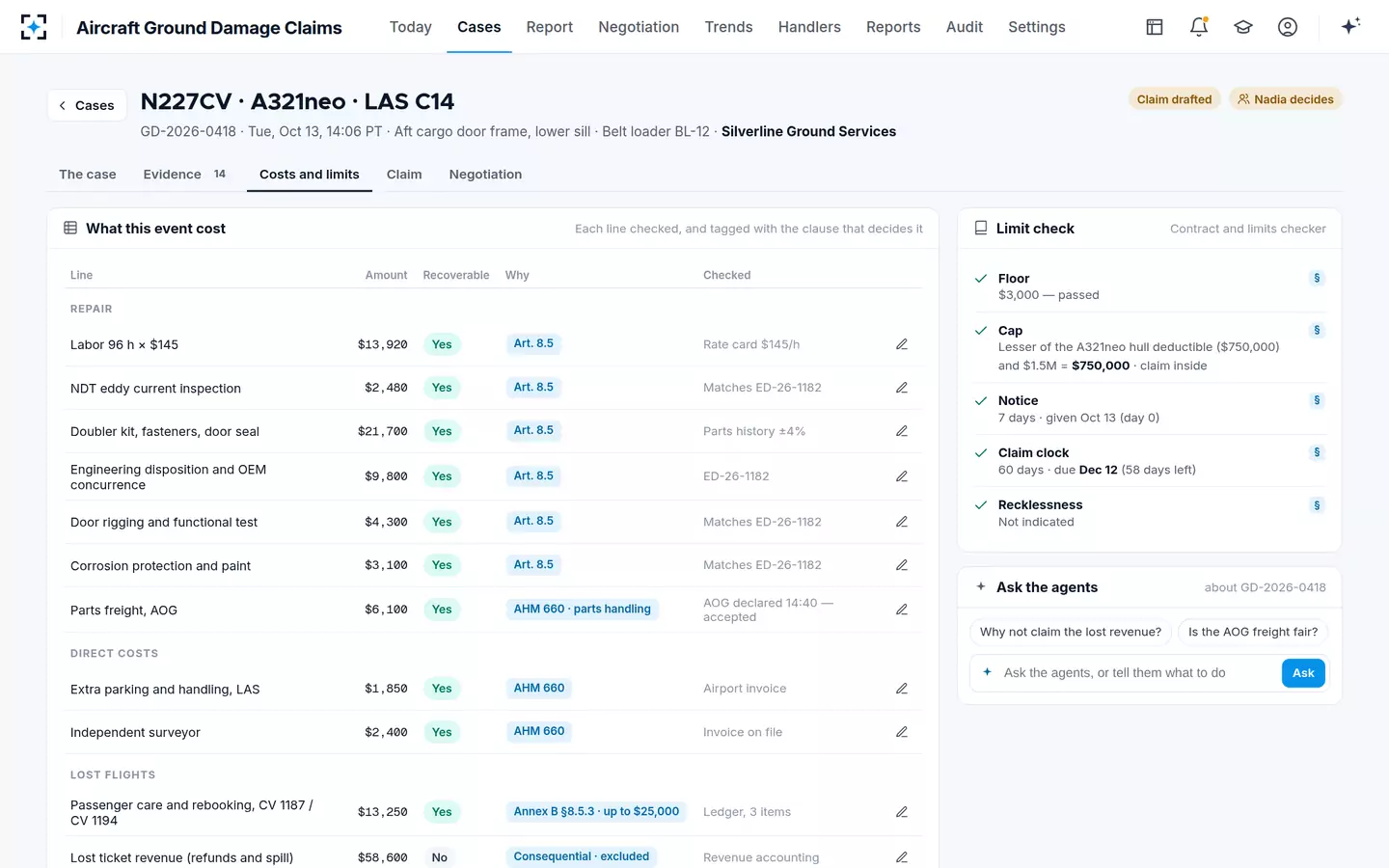Open the layout panel icon in header
This screenshot has height=868, width=1389.
[1155, 27]
